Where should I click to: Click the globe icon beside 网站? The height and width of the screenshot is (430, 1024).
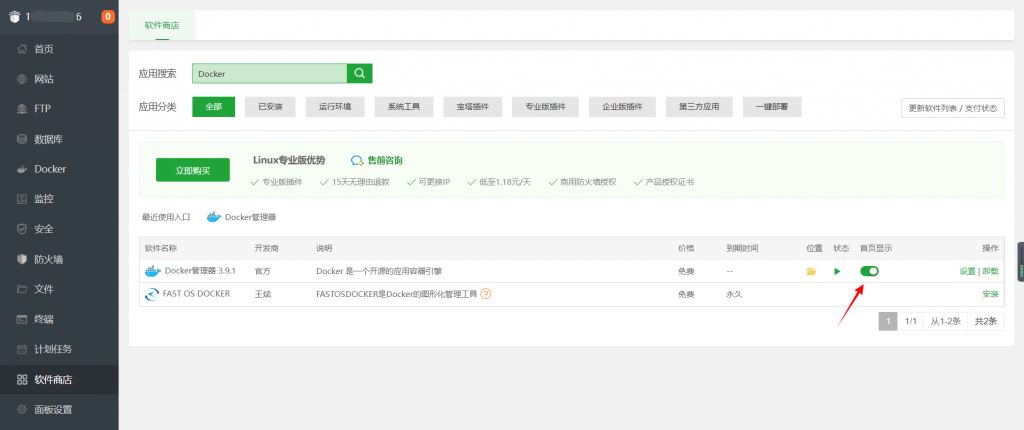click(x=22, y=79)
